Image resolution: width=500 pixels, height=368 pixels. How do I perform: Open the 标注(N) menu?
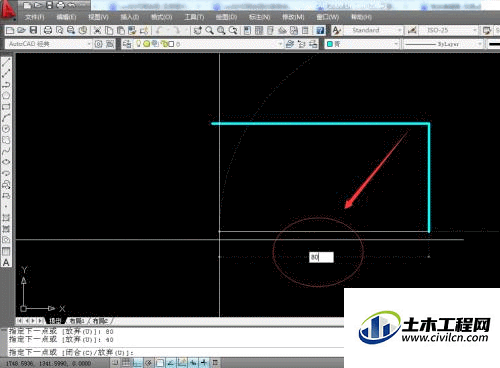click(259, 17)
